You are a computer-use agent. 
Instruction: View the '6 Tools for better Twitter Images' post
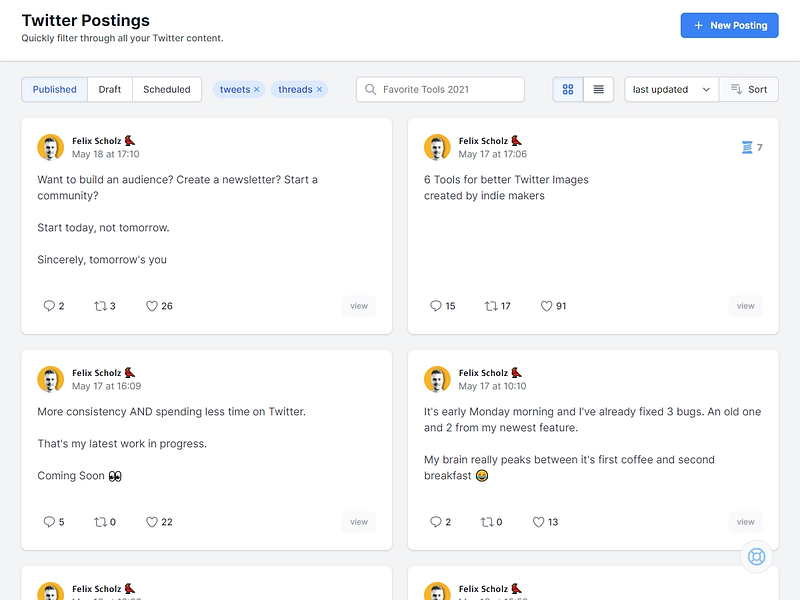click(745, 306)
